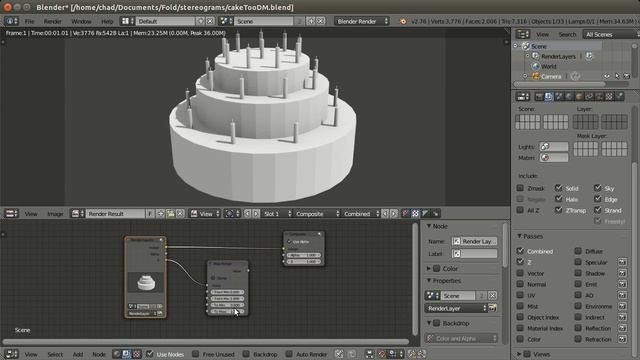Open the outliner editor type icon
The image size is (640, 360).
click(522, 34)
